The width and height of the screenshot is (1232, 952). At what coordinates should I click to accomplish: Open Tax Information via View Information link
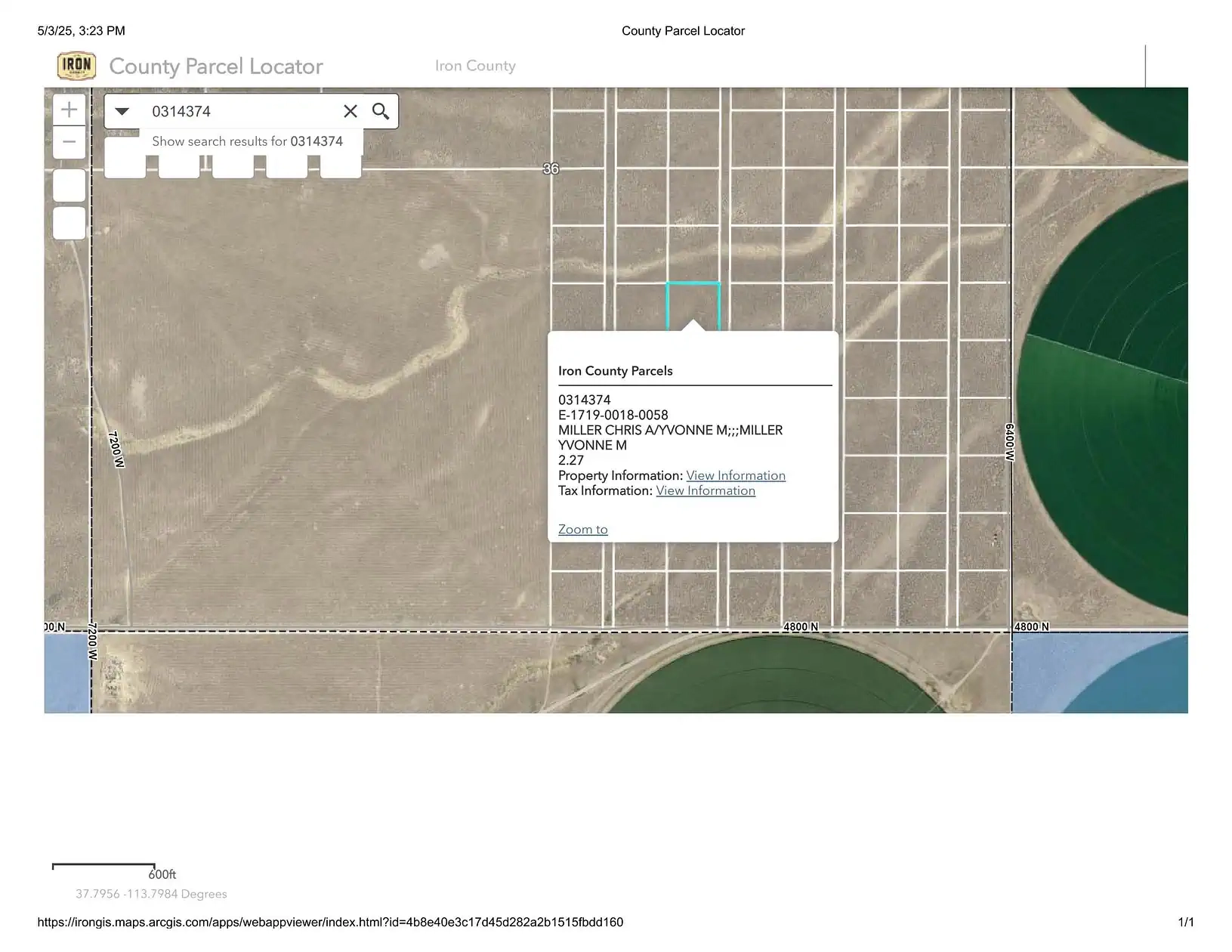pos(705,490)
